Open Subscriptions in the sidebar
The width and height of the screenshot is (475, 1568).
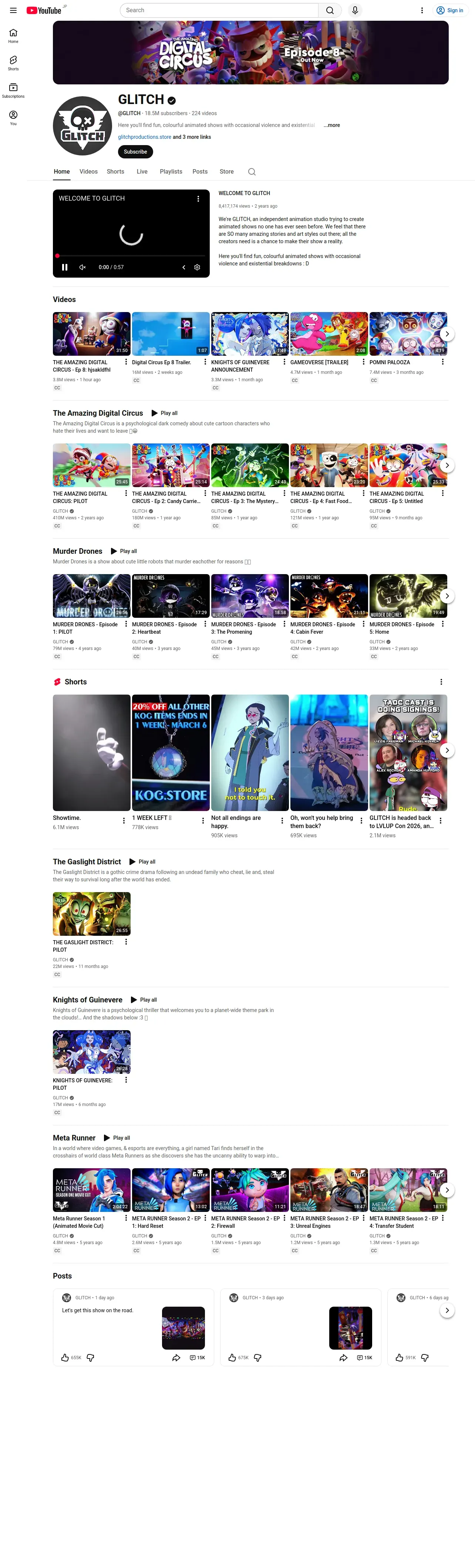(x=13, y=91)
